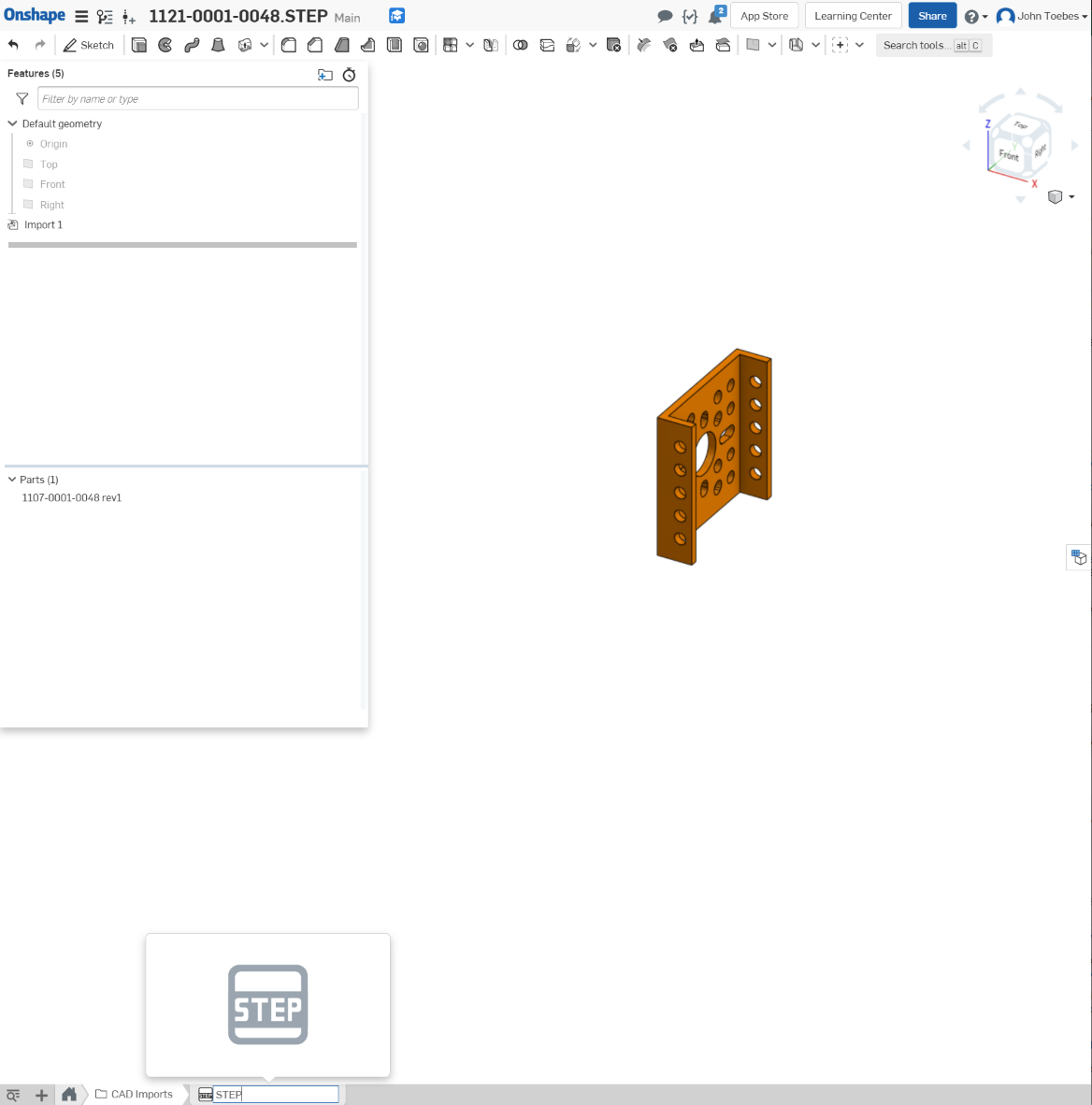Click the Main workspace label
The image size is (1092, 1105).
click(347, 18)
